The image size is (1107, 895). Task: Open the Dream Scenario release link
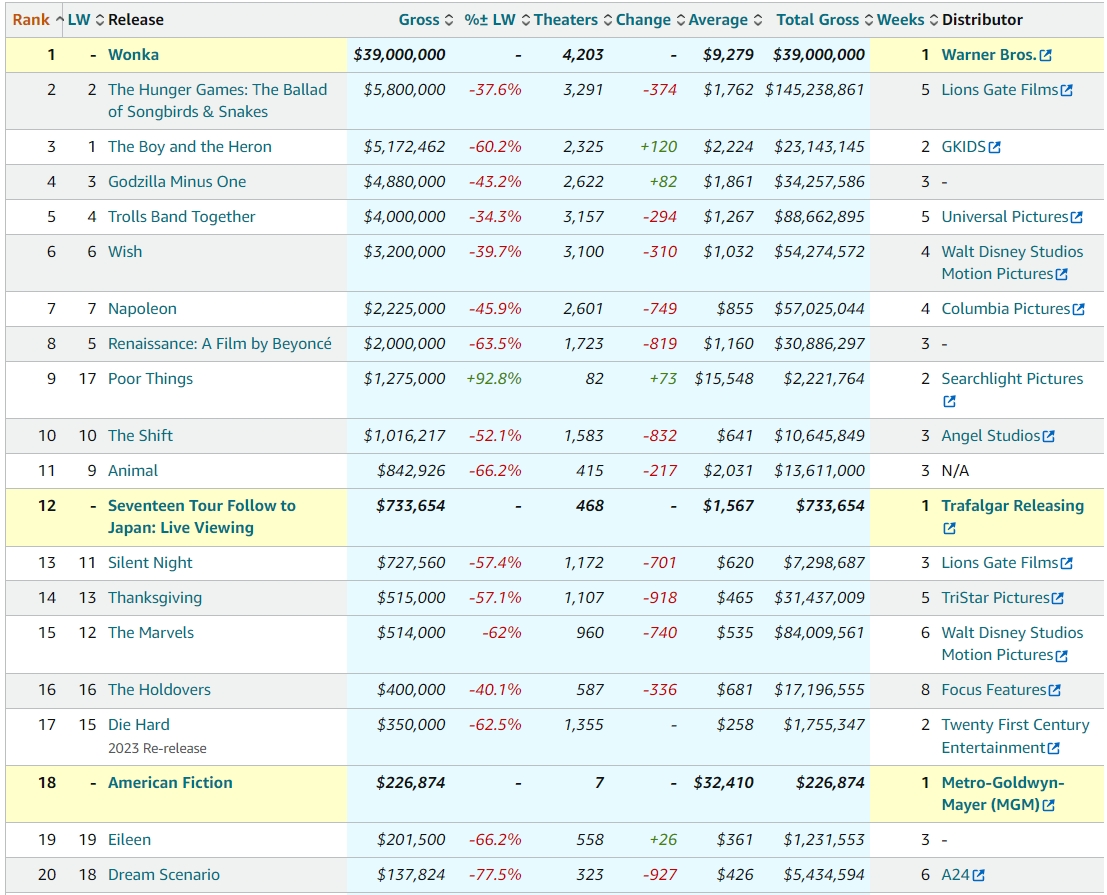[x=164, y=875]
